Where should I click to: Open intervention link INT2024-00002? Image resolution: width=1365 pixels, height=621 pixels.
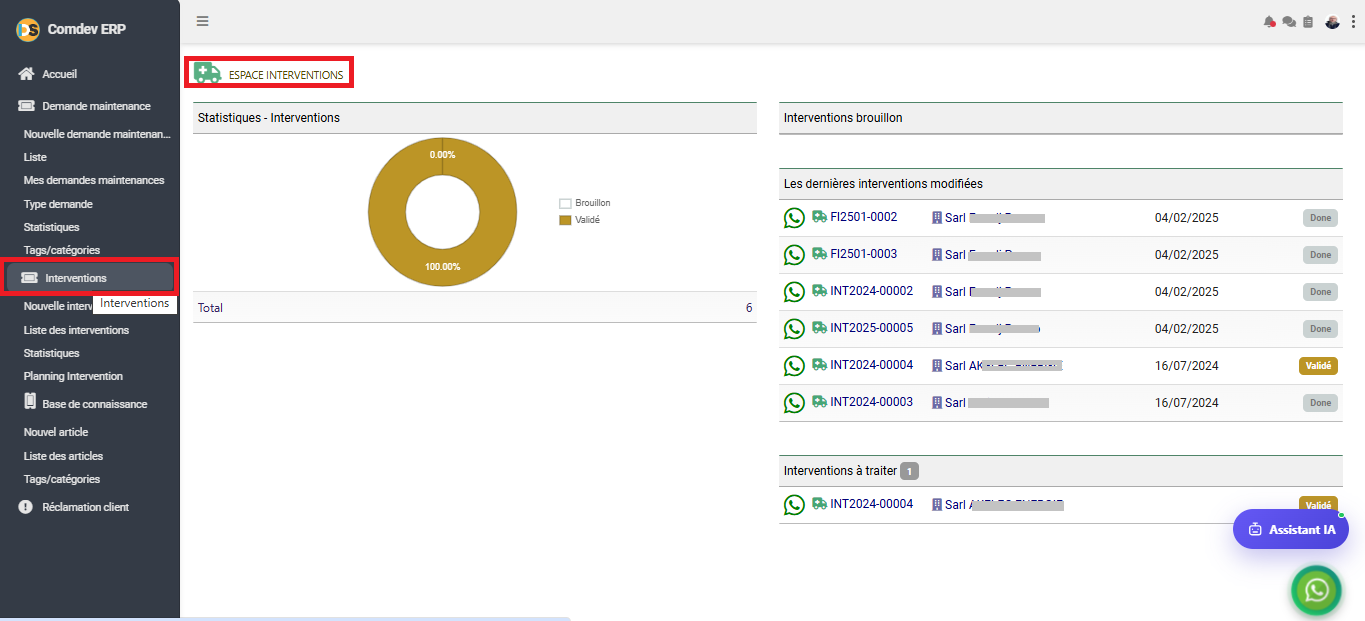tap(872, 291)
